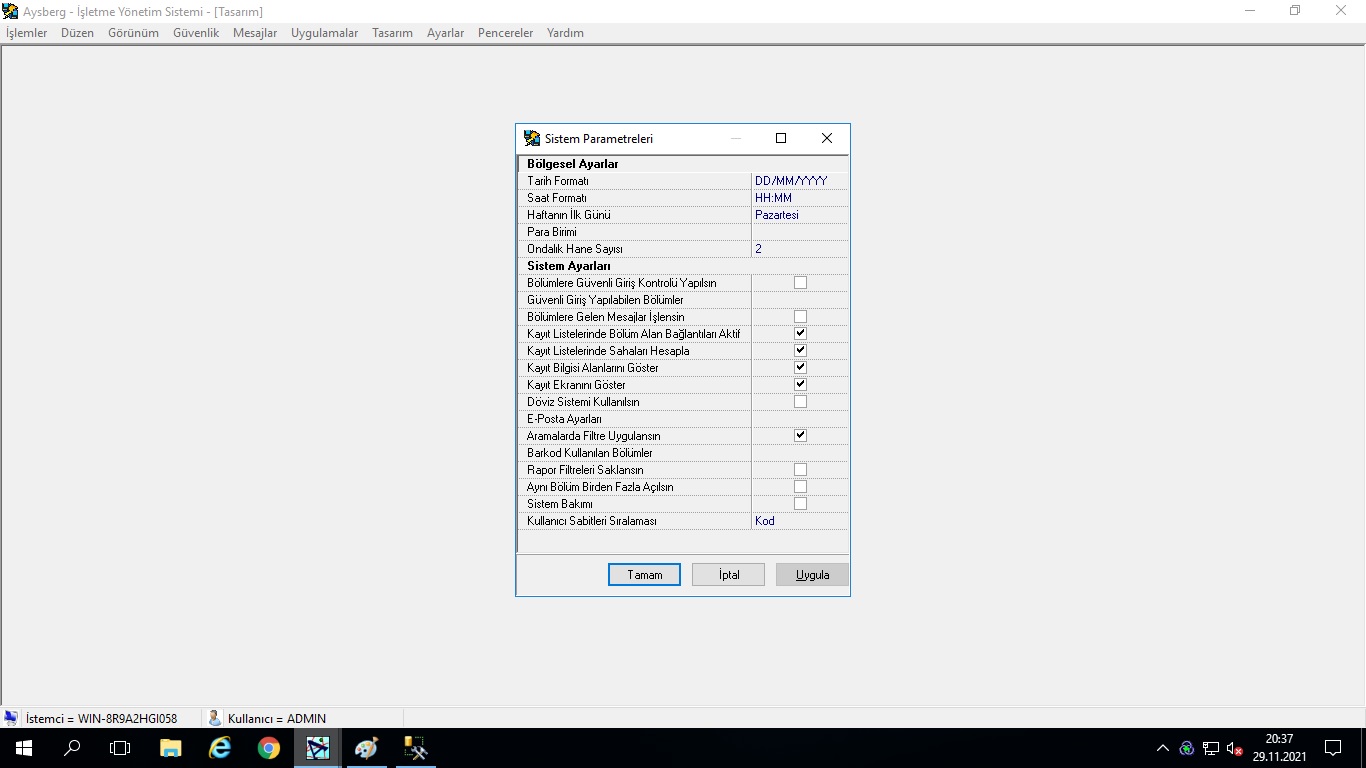Click the Aysberg app icon in taskbar
Image resolution: width=1366 pixels, height=768 pixels.
[x=317, y=748]
